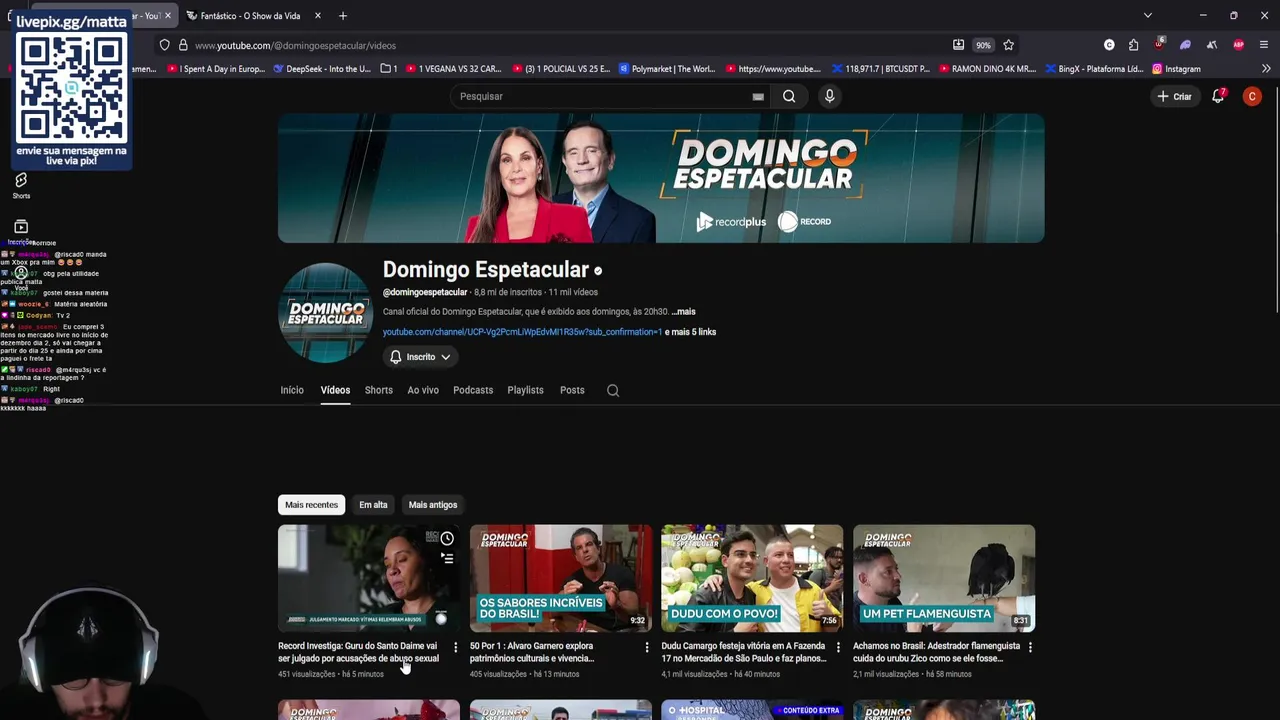The height and width of the screenshot is (720, 1280).
Task: Open the youtube.com channel sub_confirmation link
Action: (522, 332)
